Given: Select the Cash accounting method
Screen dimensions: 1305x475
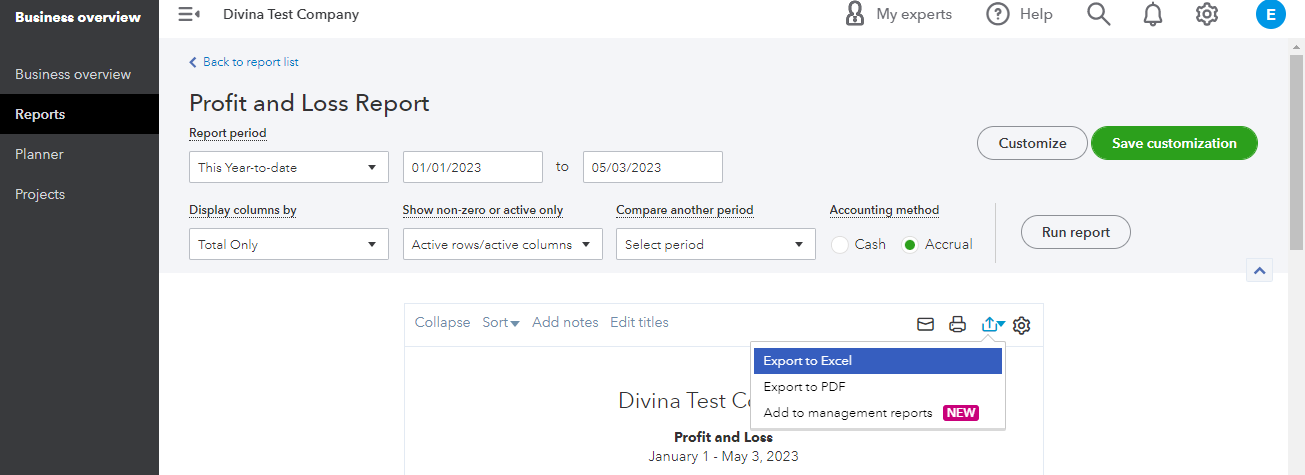Looking at the screenshot, I should [x=841, y=244].
